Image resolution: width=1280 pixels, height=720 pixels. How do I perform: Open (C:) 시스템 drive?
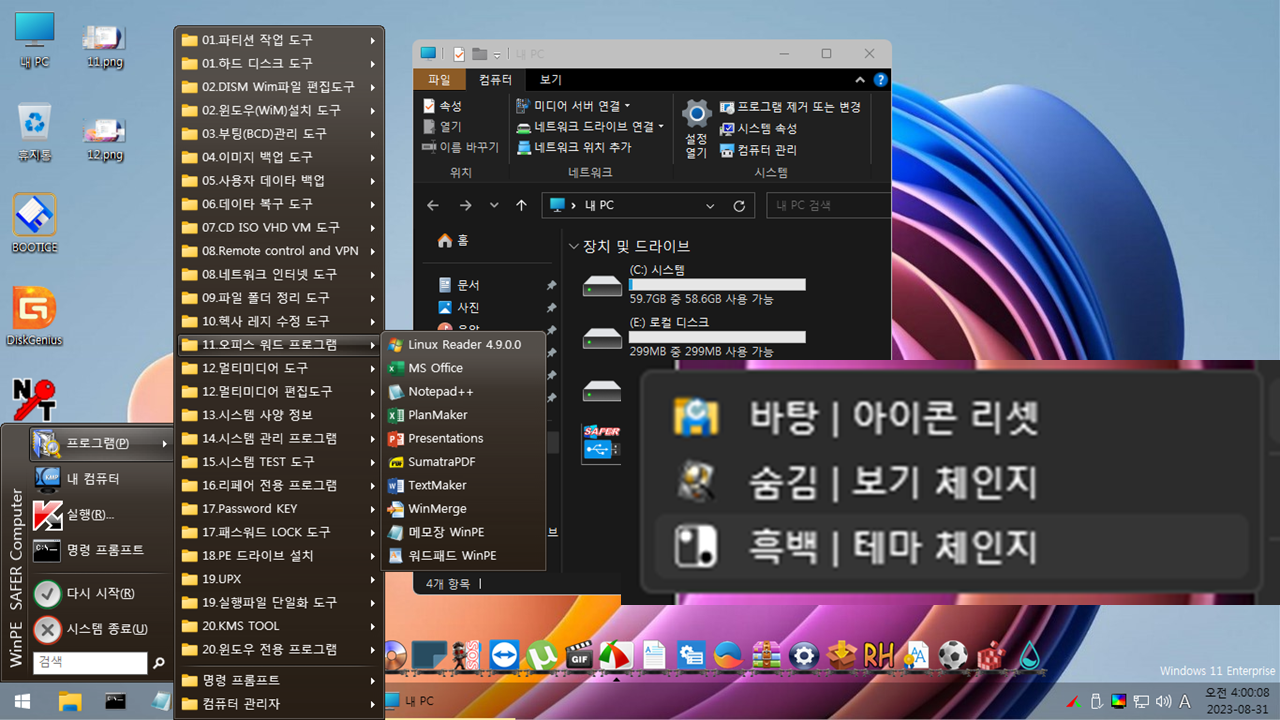click(x=695, y=285)
